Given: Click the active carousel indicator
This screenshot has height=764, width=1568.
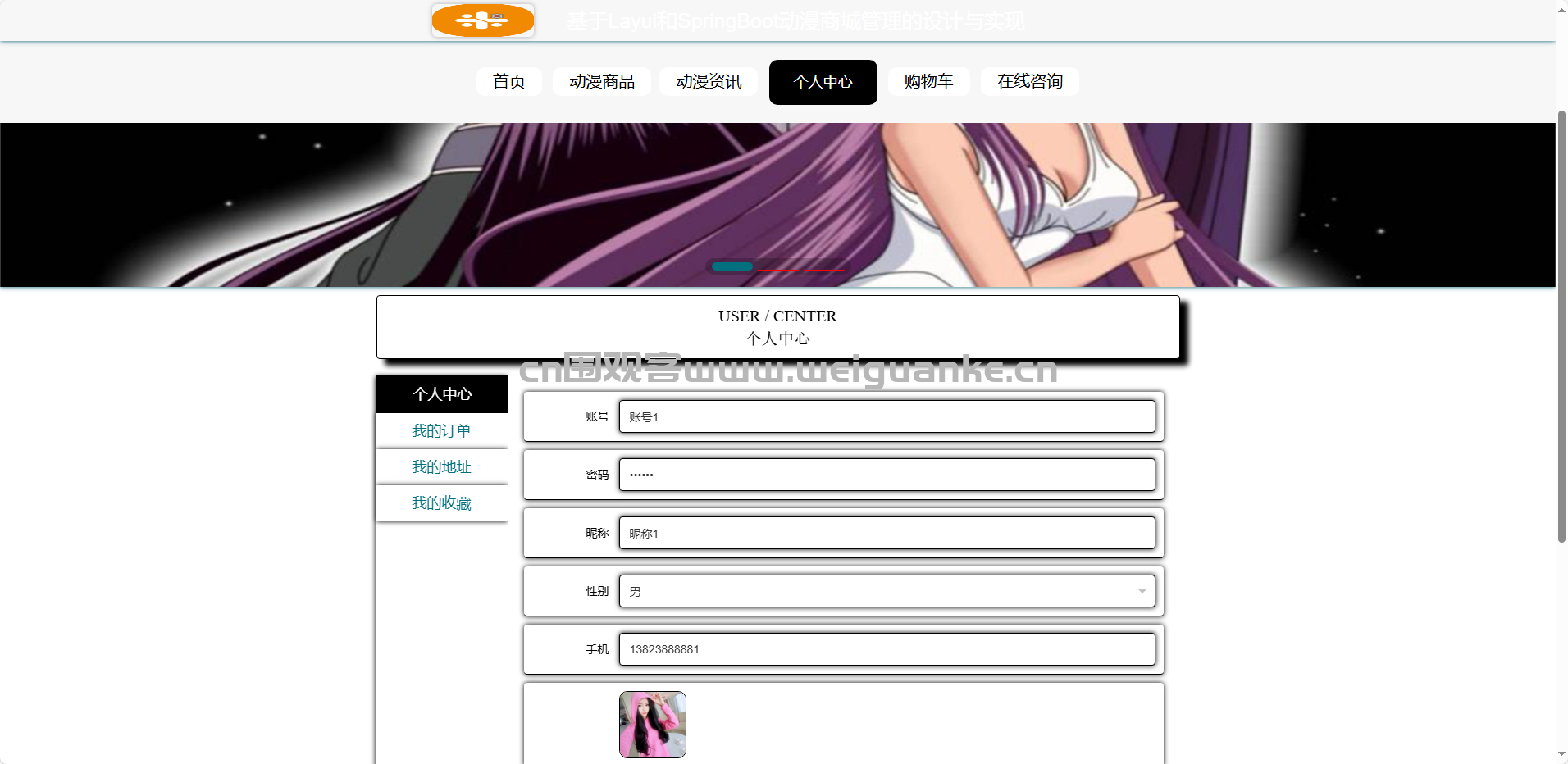Looking at the screenshot, I should coord(732,266).
